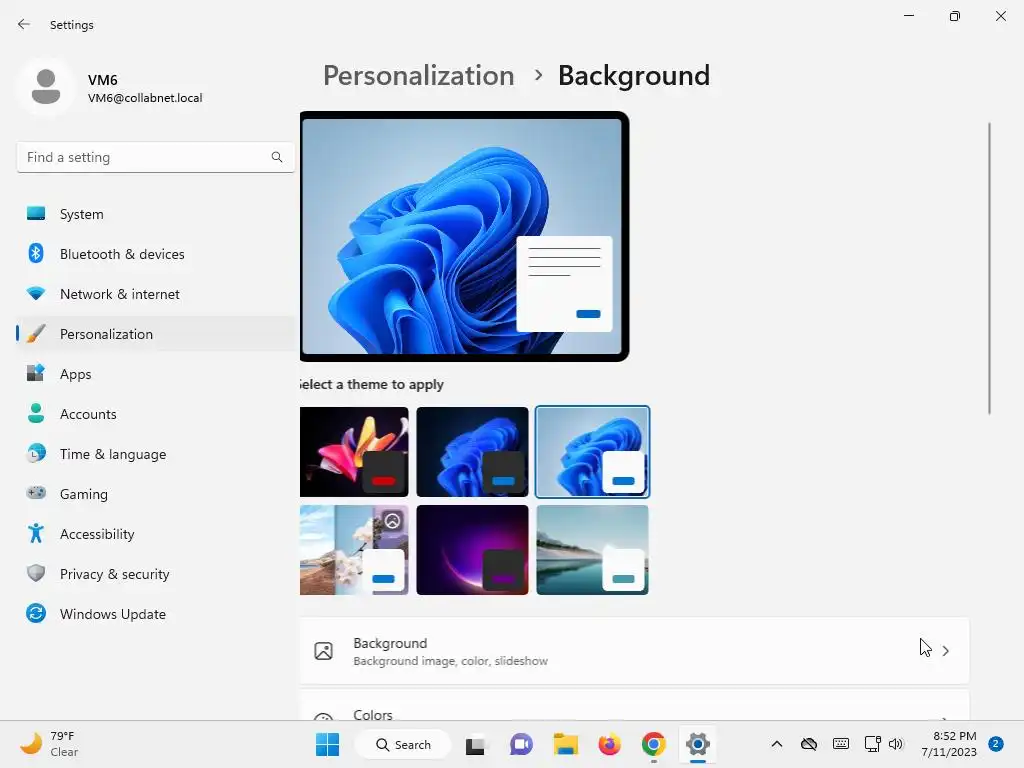Open the Colors settings row
The width and height of the screenshot is (1024, 768).
pos(634,706)
